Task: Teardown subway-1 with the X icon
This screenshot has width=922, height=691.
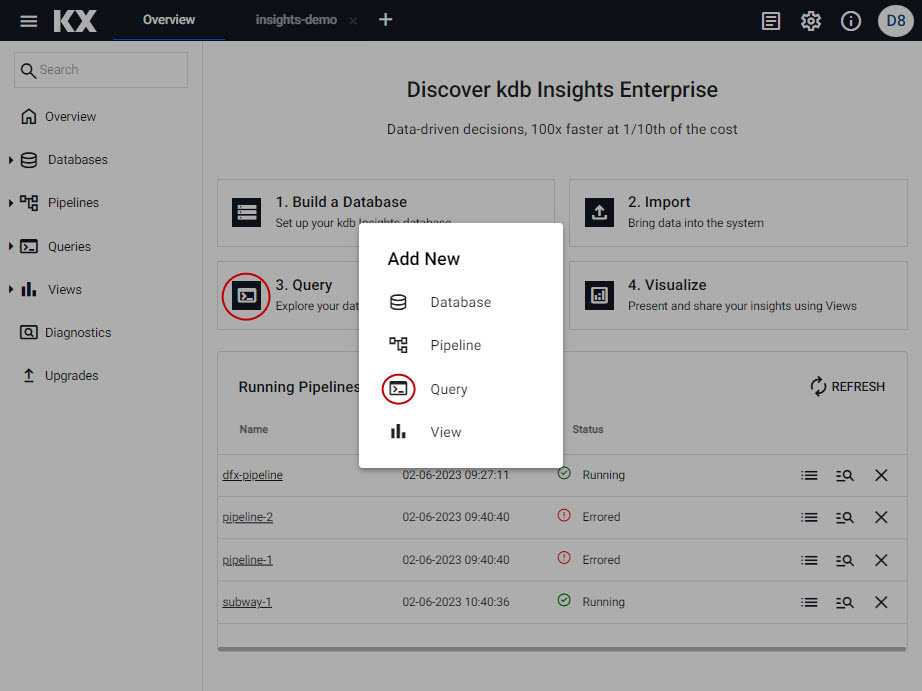Action: pyautogui.click(x=881, y=602)
